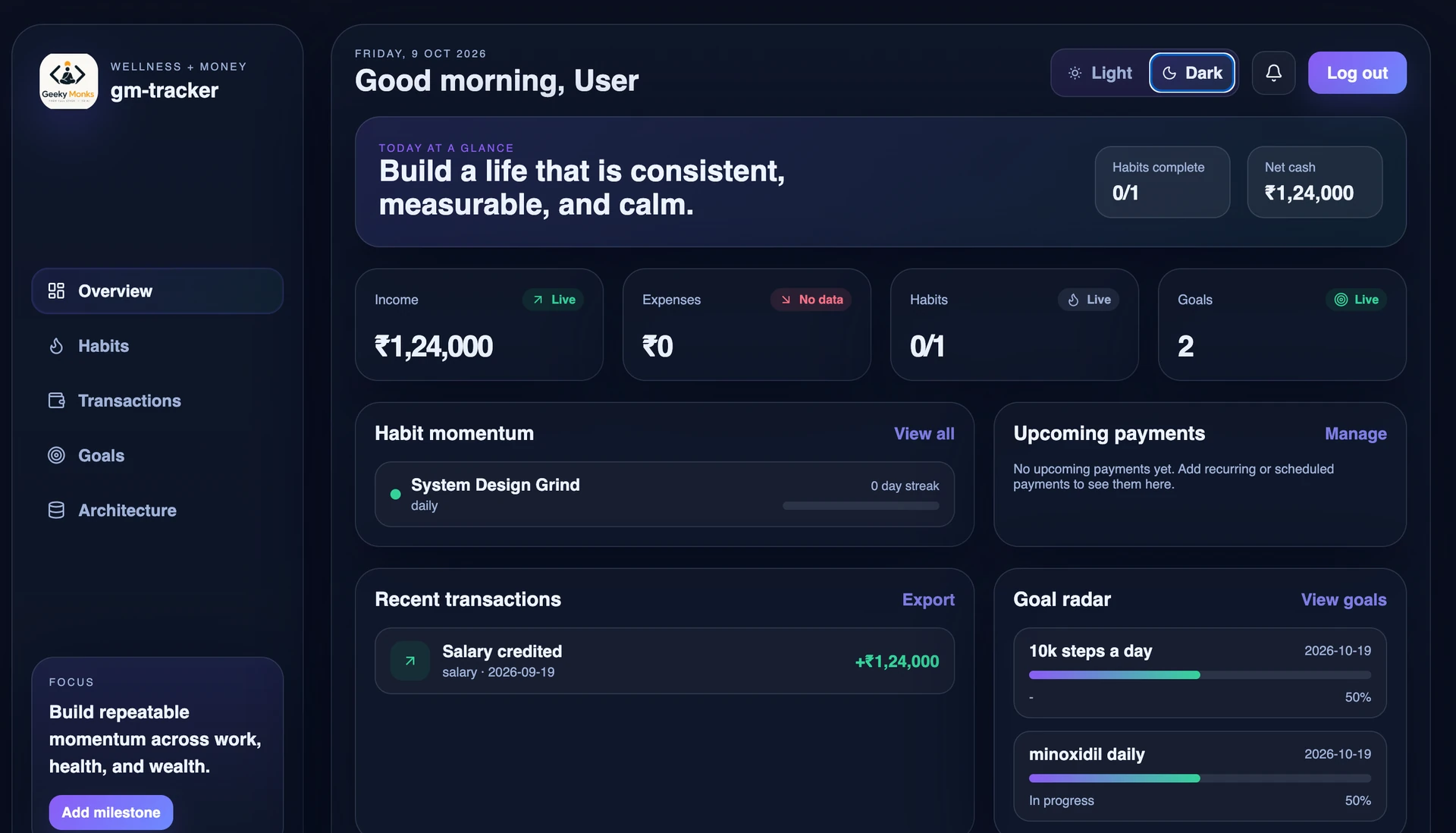Click the No data badge on the Expenses card
The image size is (1456, 833).
tap(811, 300)
